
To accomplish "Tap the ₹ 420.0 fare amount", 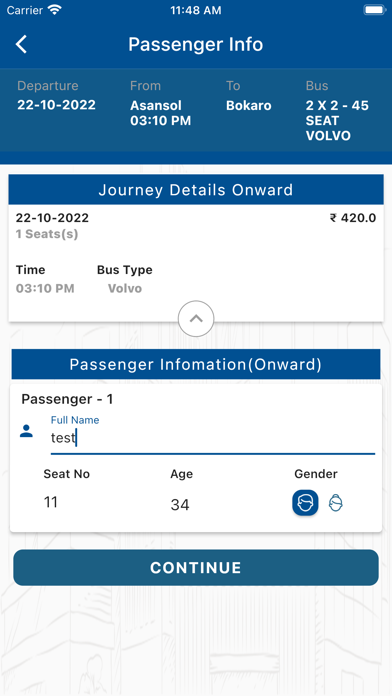I will pos(353,218).
